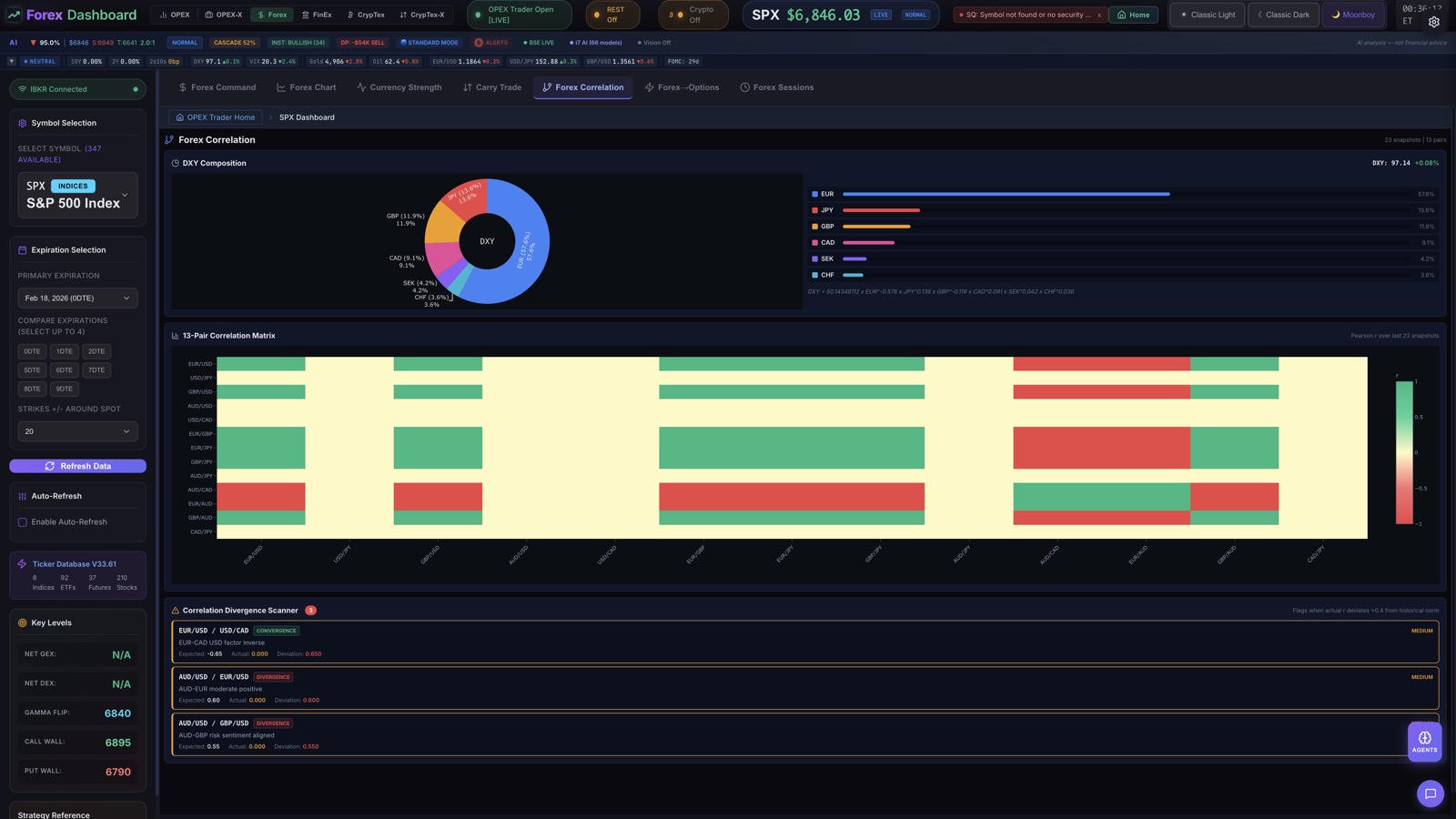Open the Strikes around spot dropdown
The height and width of the screenshot is (819, 1456).
(x=77, y=430)
